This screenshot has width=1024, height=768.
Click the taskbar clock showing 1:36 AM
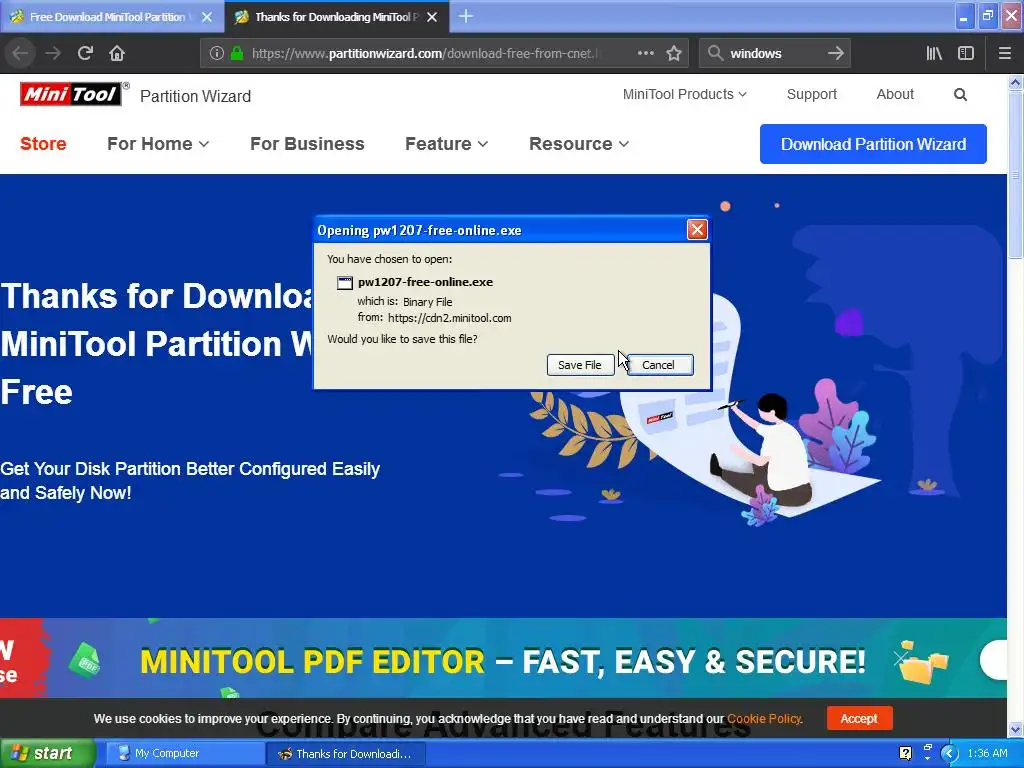987,753
